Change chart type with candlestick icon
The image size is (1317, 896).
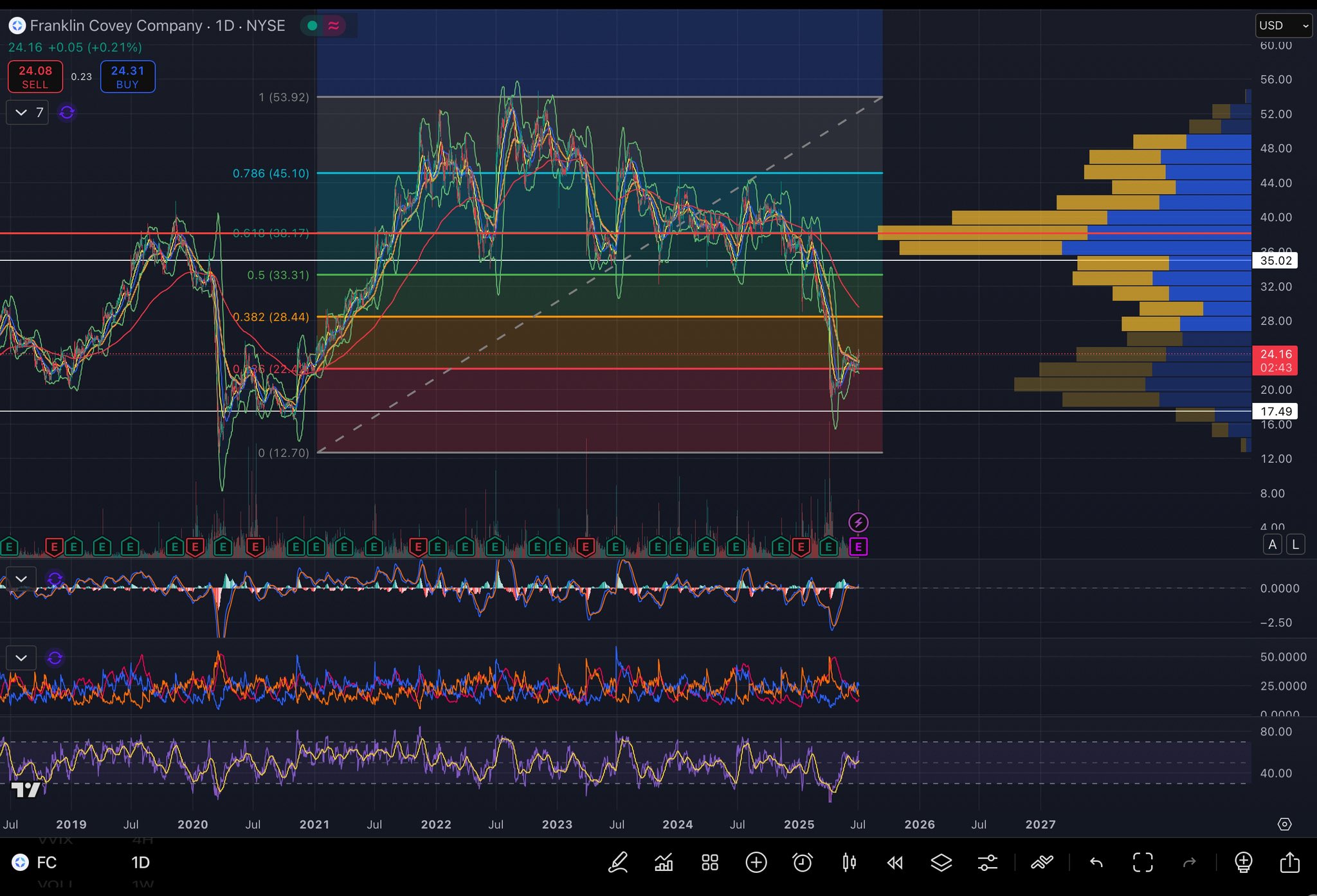[849, 863]
